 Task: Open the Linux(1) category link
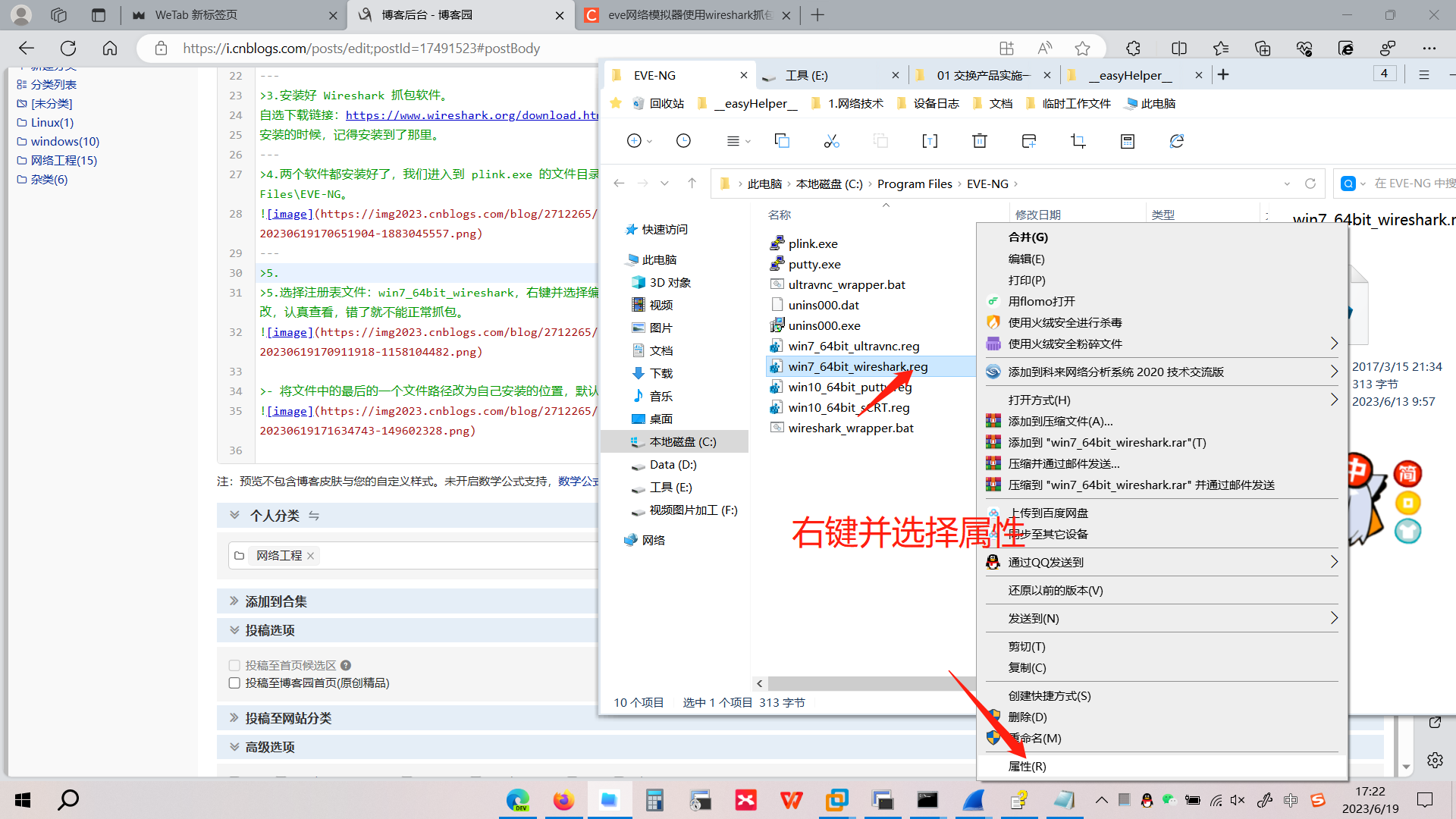52,122
